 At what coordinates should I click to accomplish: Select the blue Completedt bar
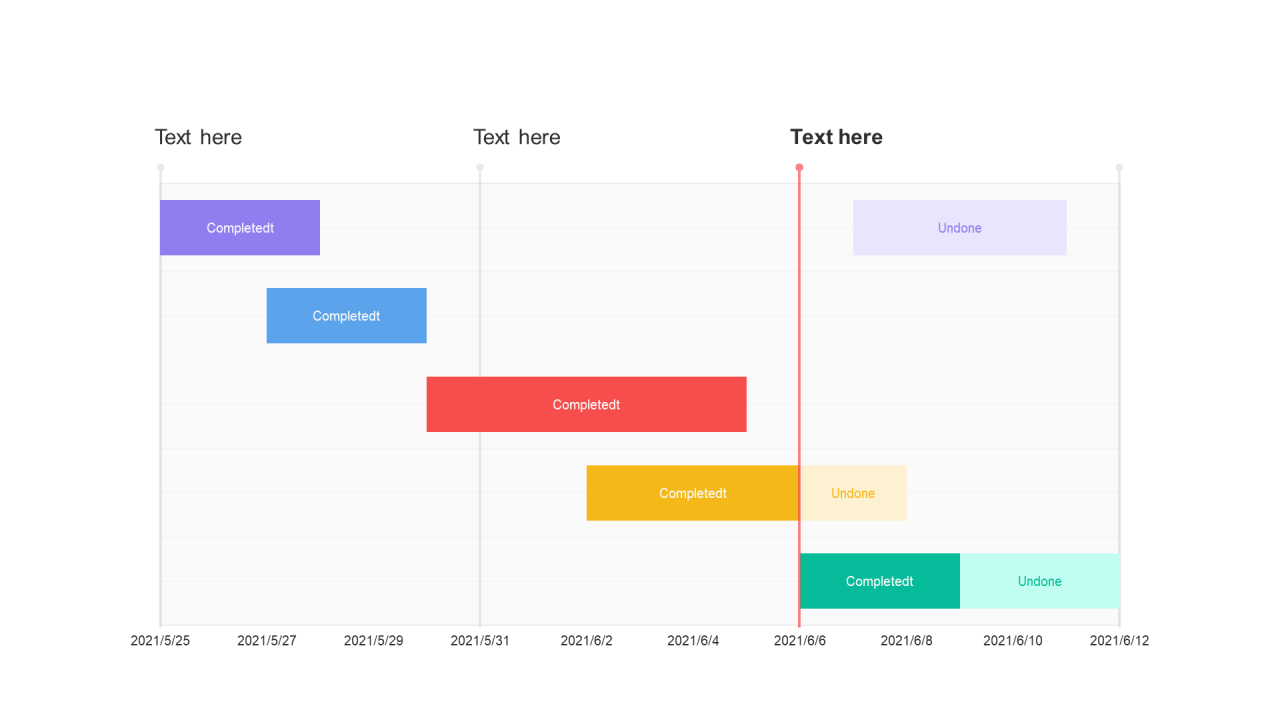point(346,316)
